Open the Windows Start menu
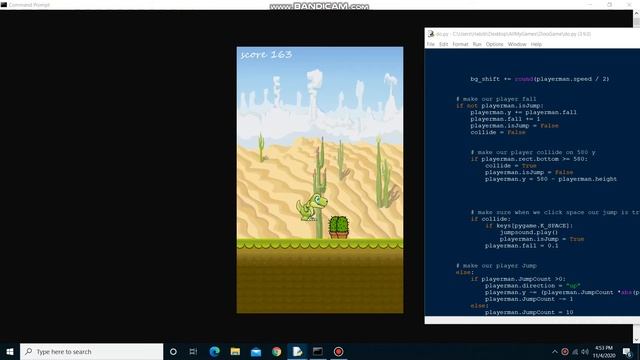 [x=10, y=351]
